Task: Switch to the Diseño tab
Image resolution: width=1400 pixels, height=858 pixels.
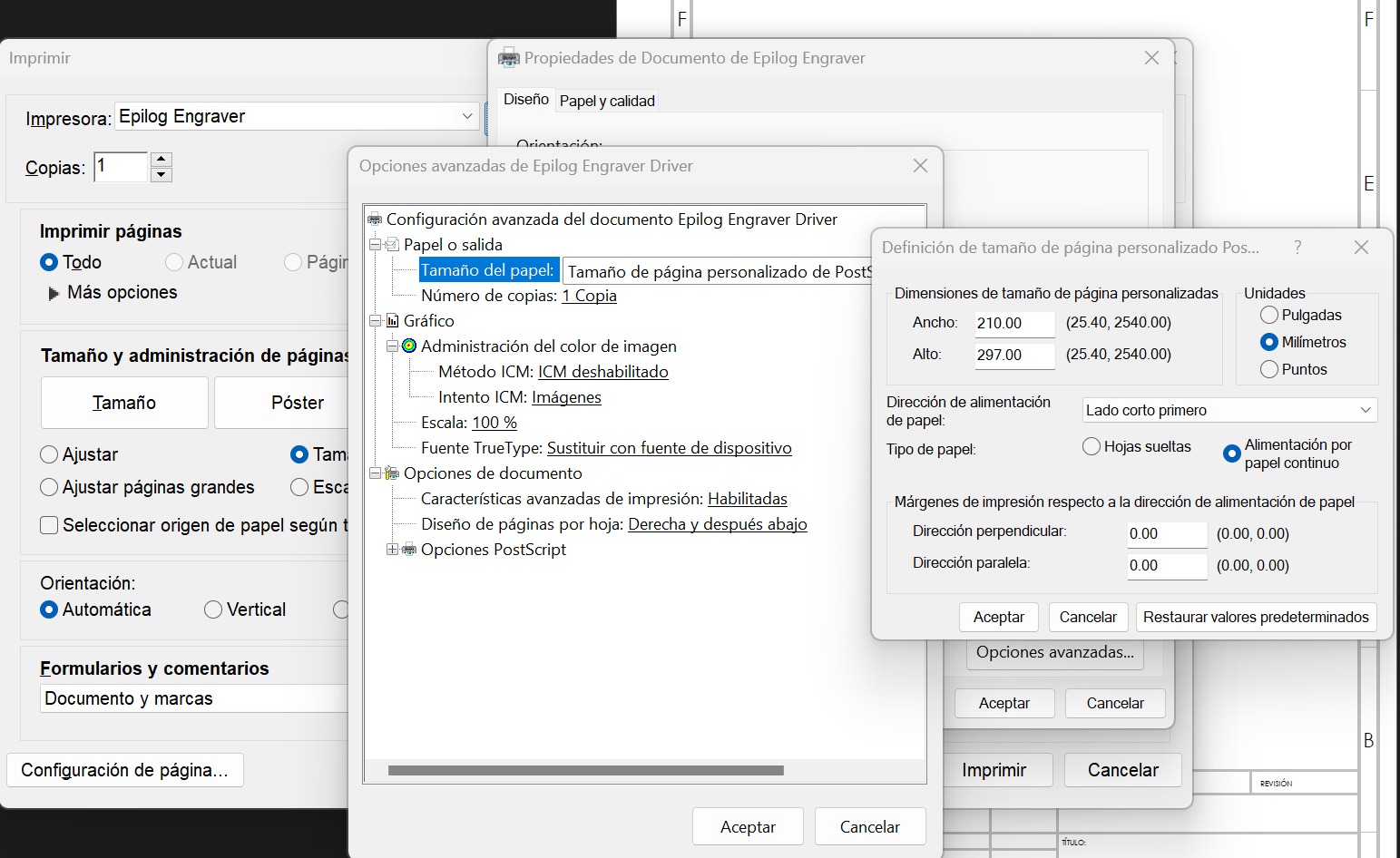Action: click(526, 100)
